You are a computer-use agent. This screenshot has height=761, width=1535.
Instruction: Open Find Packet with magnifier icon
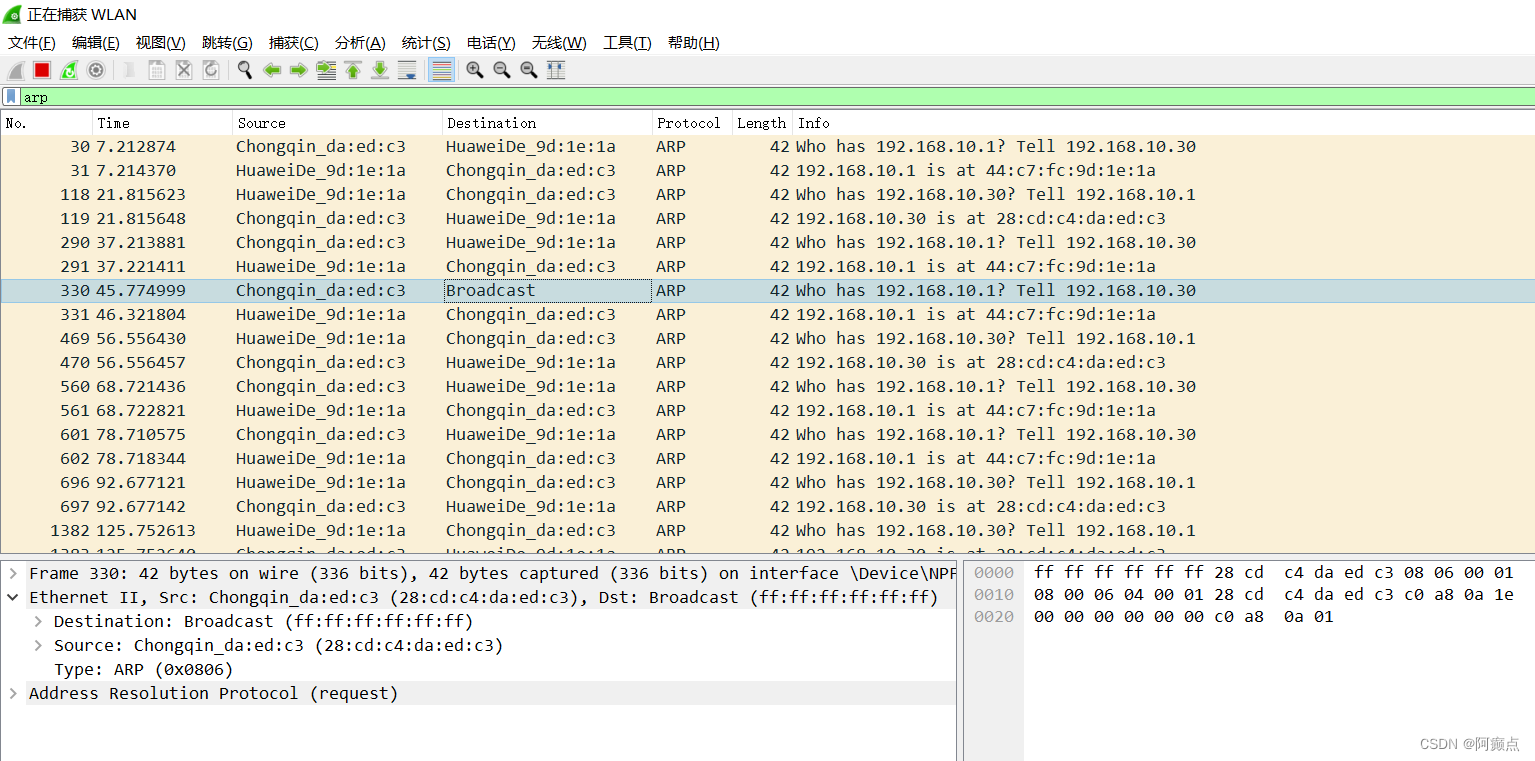coord(245,70)
